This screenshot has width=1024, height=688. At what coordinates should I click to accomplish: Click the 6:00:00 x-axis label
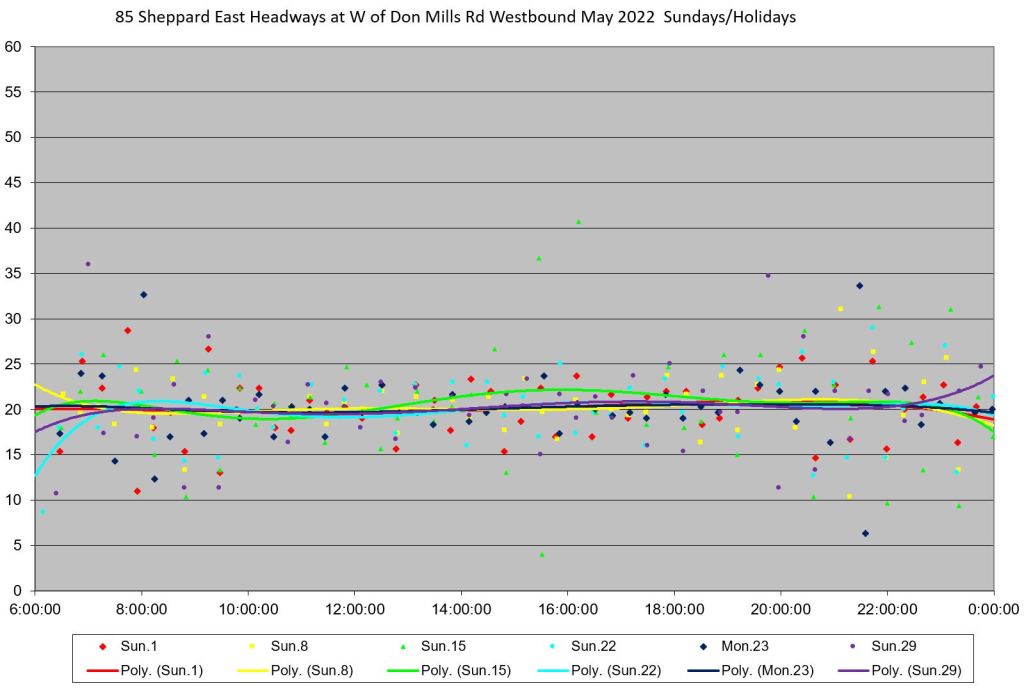(x=35, y=607)
